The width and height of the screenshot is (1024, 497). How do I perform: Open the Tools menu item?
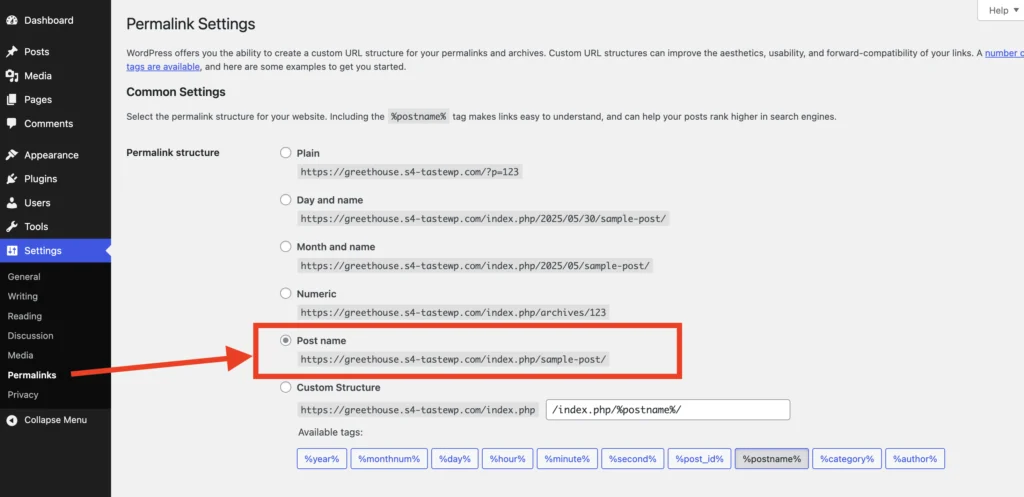point(36,227)
